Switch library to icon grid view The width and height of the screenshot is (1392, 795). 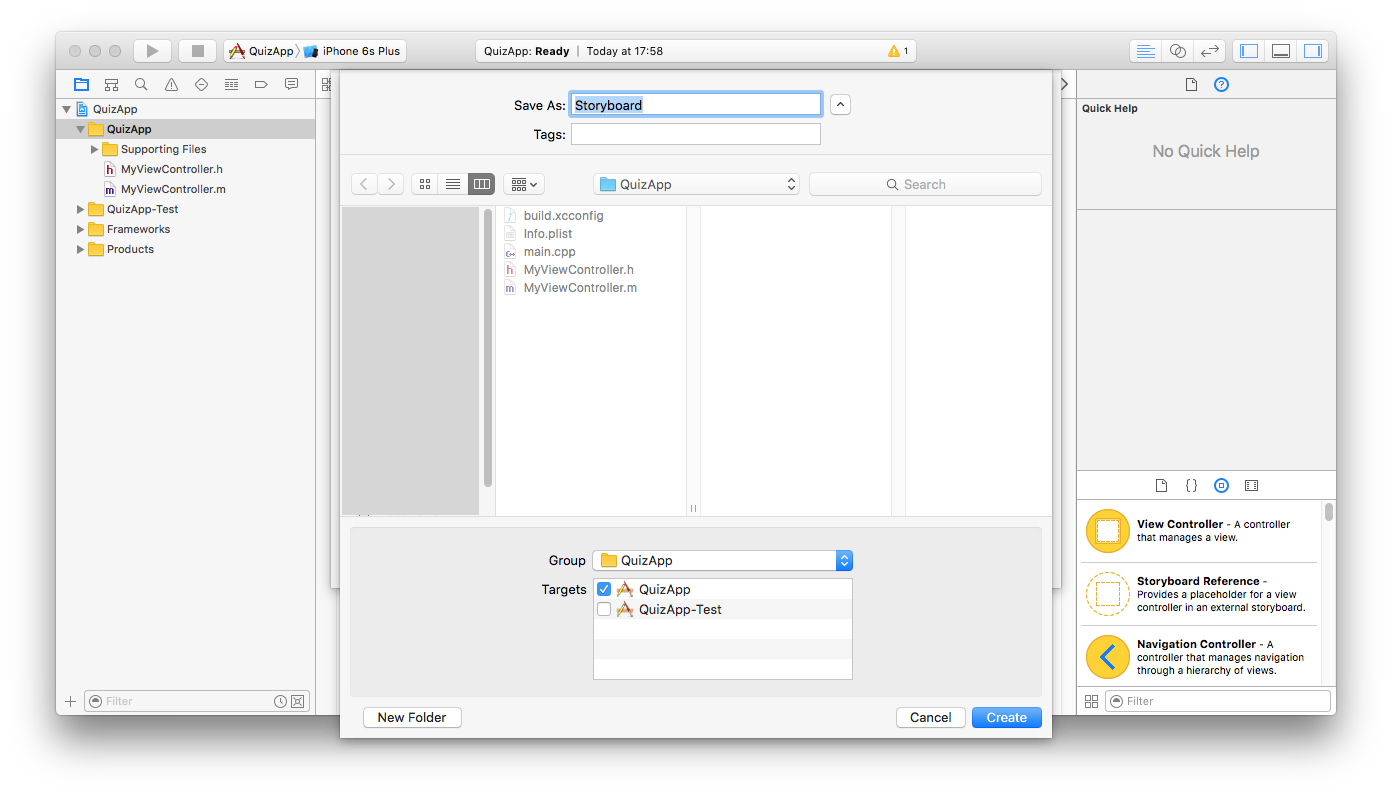coord(1091,701)
